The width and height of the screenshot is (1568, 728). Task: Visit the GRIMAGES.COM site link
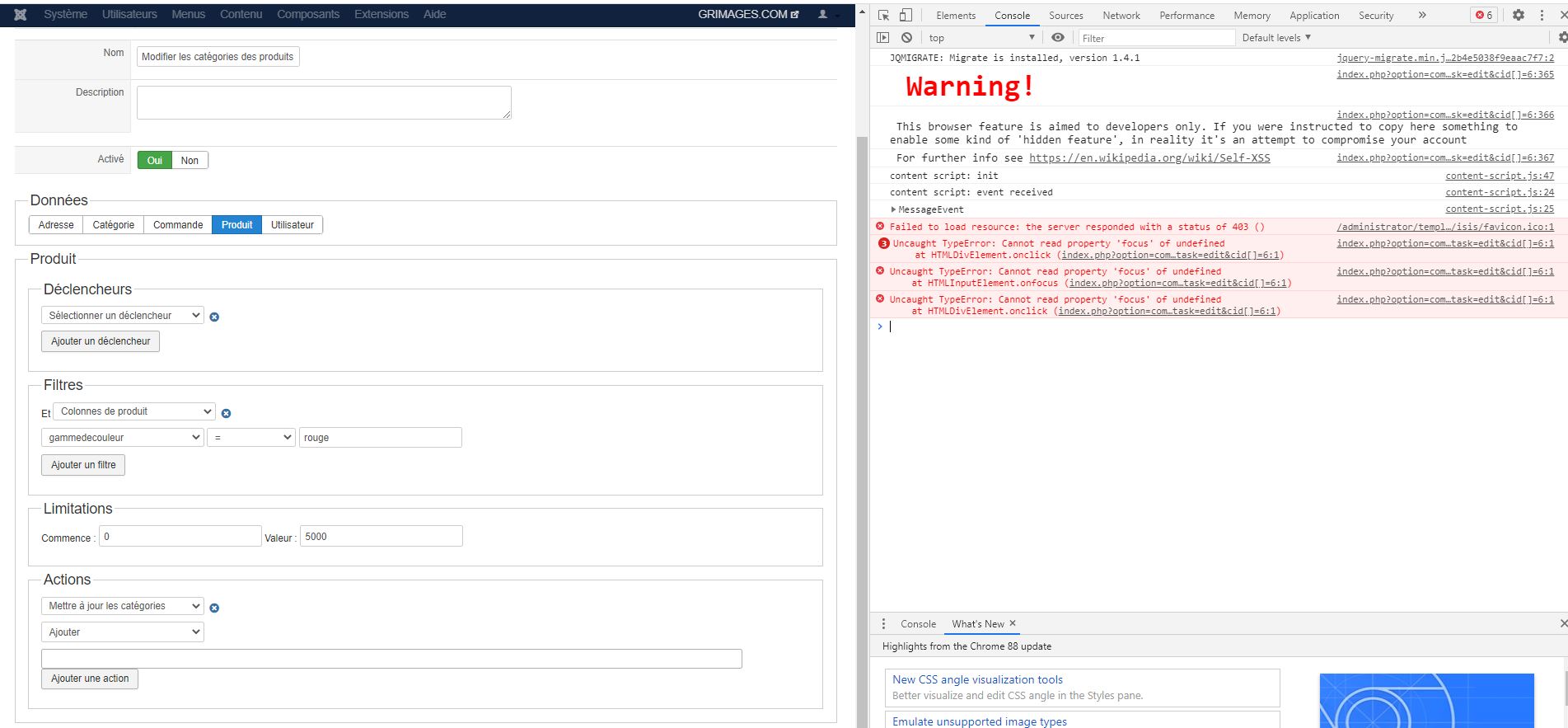pyautogui.click(x=748, y=14)
